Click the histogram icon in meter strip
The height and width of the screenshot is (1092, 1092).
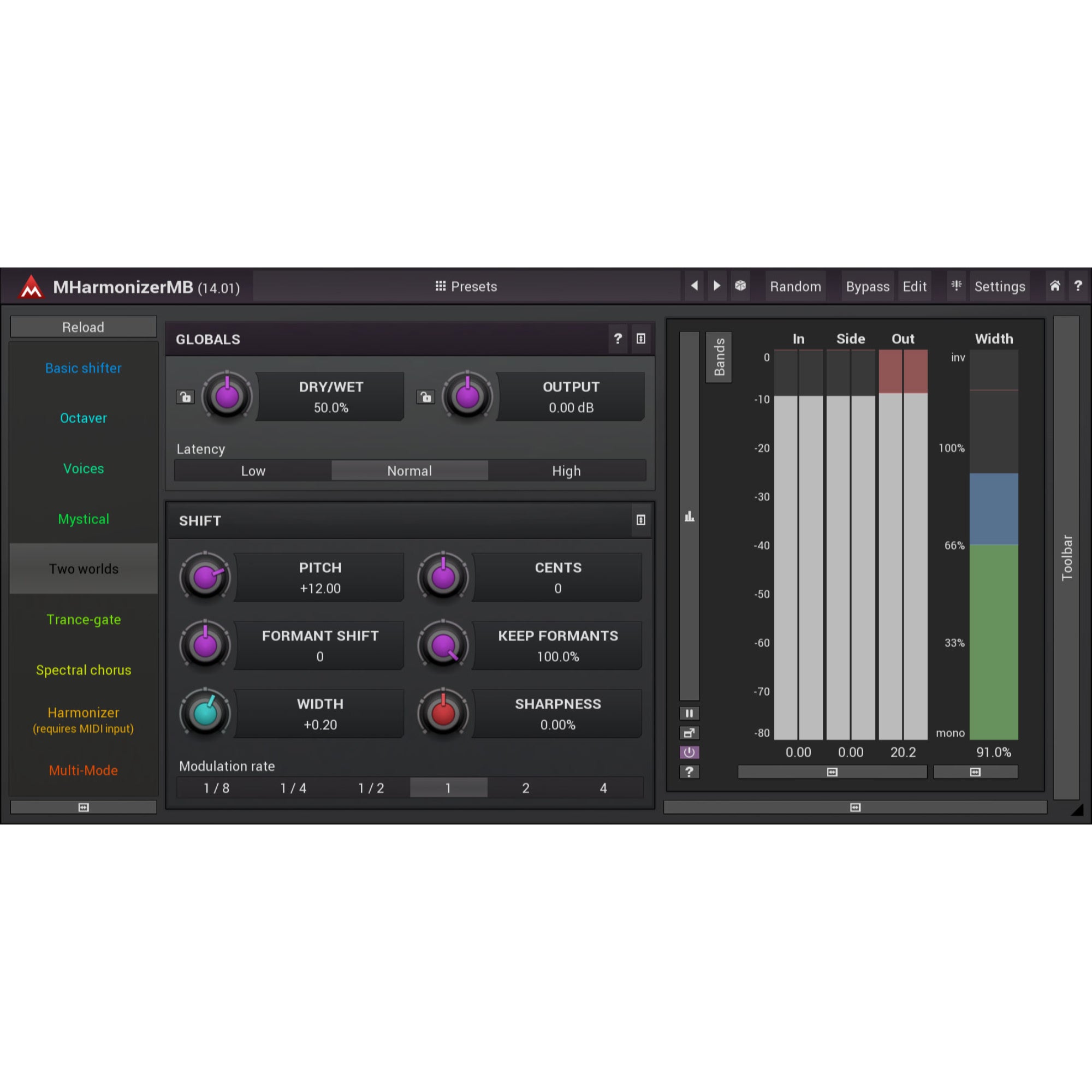click(689, 516)
